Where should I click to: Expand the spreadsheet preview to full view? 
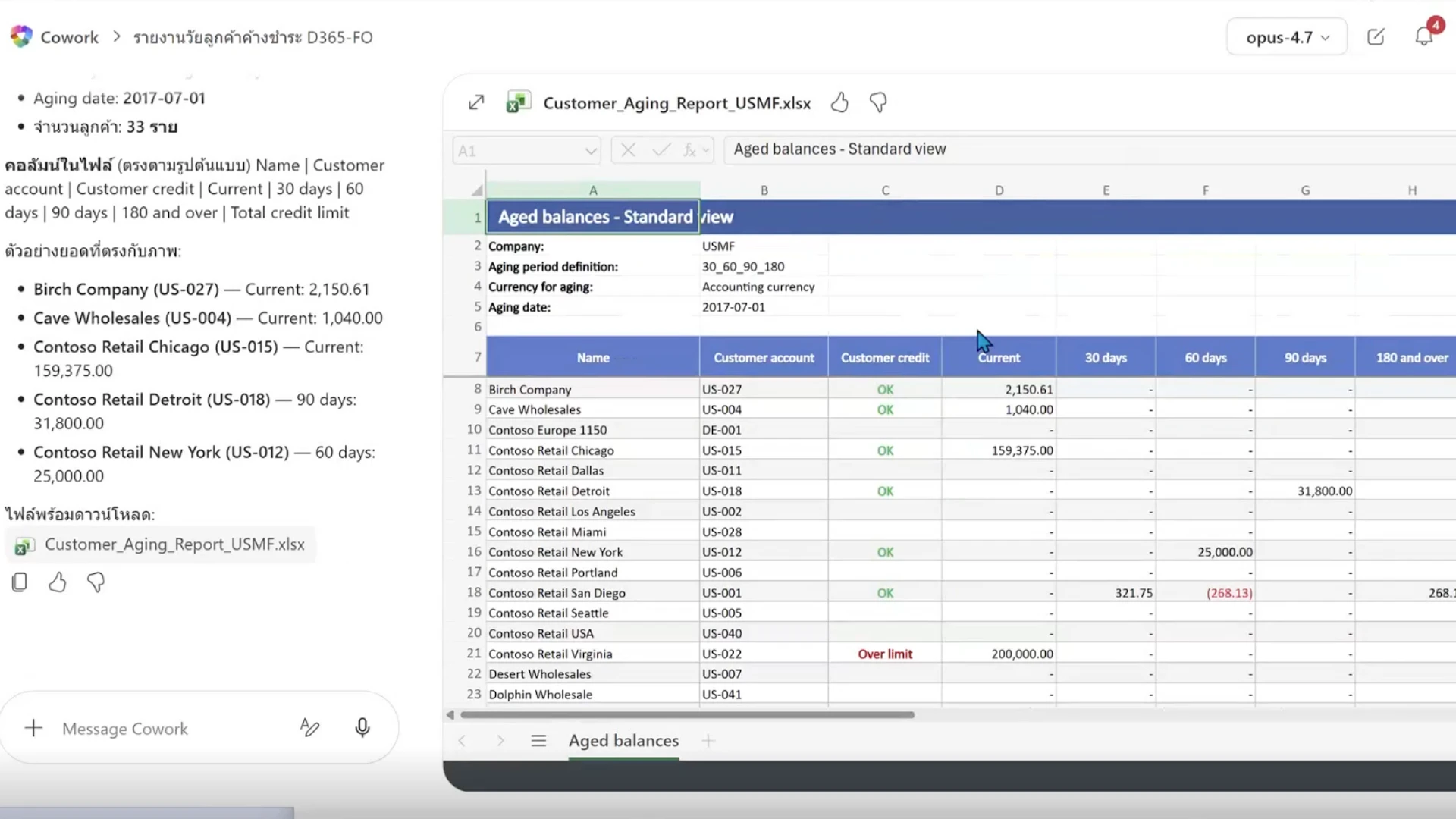[476, 102]
